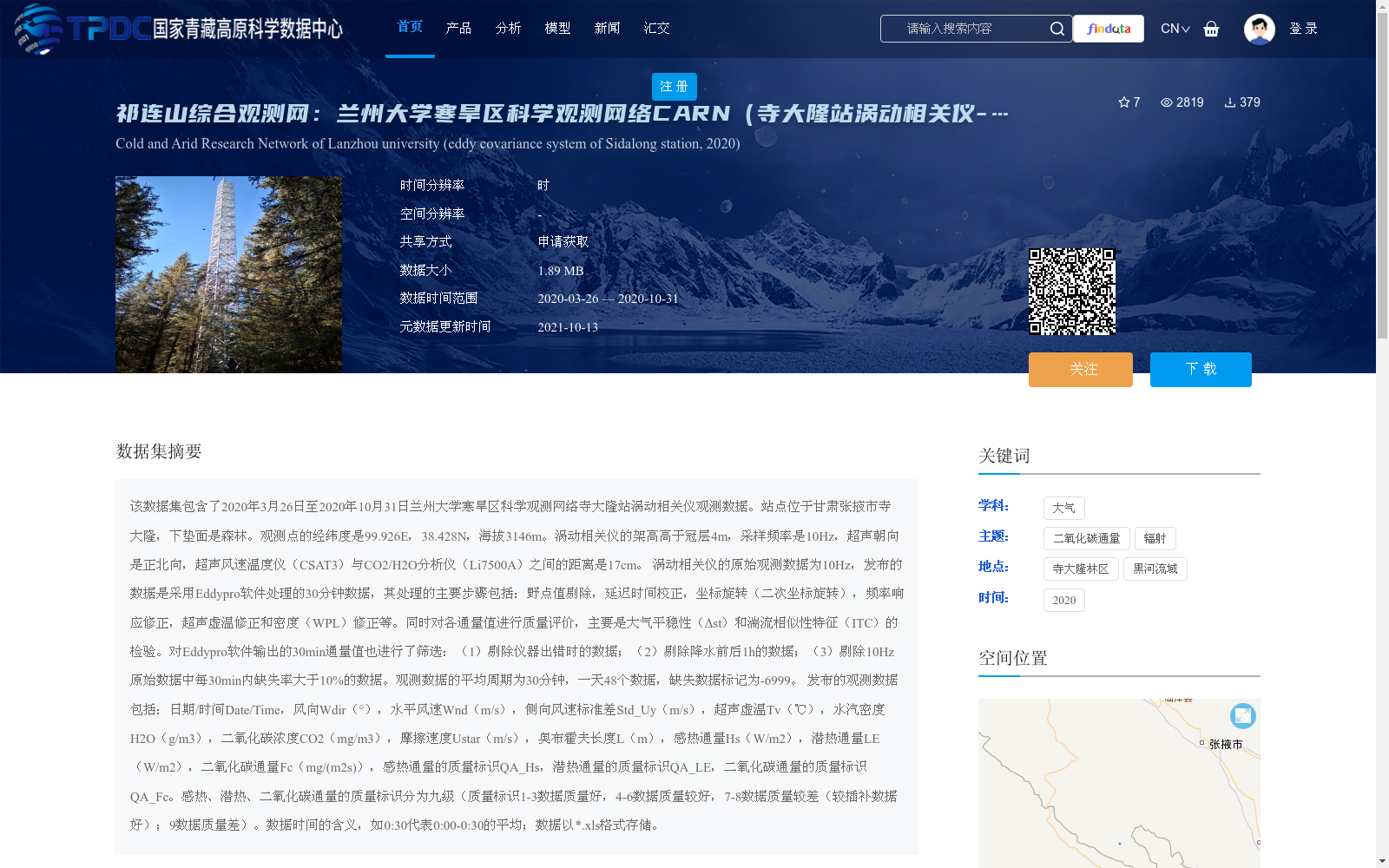Select the 2020 time tag
Image resolution: width=1389 pixels, height=868 pixels.
point(1063,600)
